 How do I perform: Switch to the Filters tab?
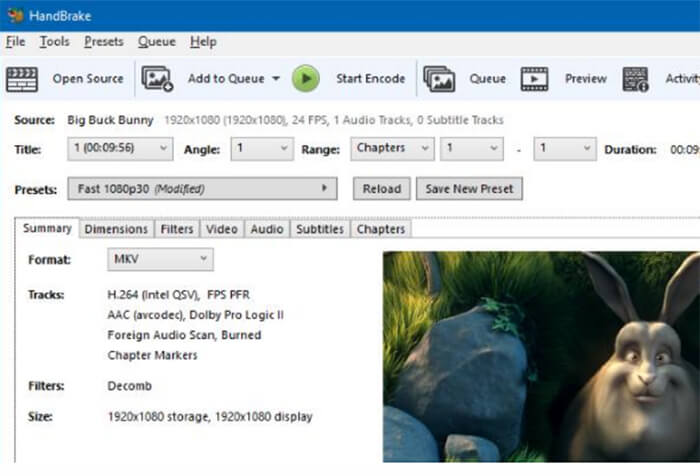pos(177,229)
